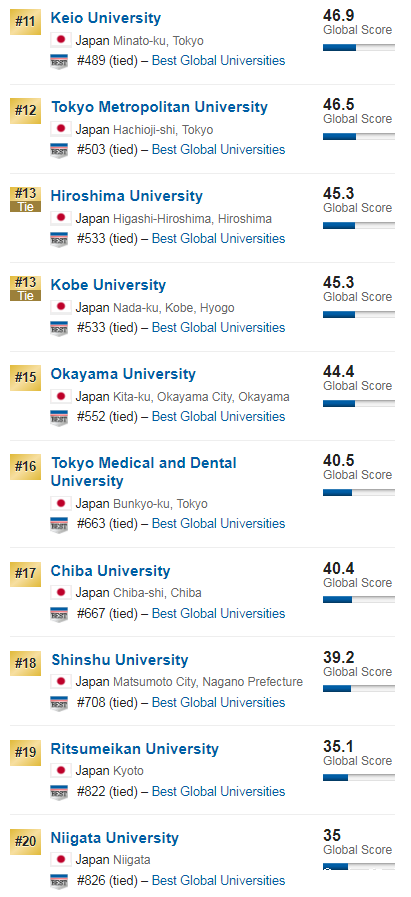Click the #13 Tie badge for Kobe University
Viewport: 411px width, 897px height.
[x=25, y=288]
